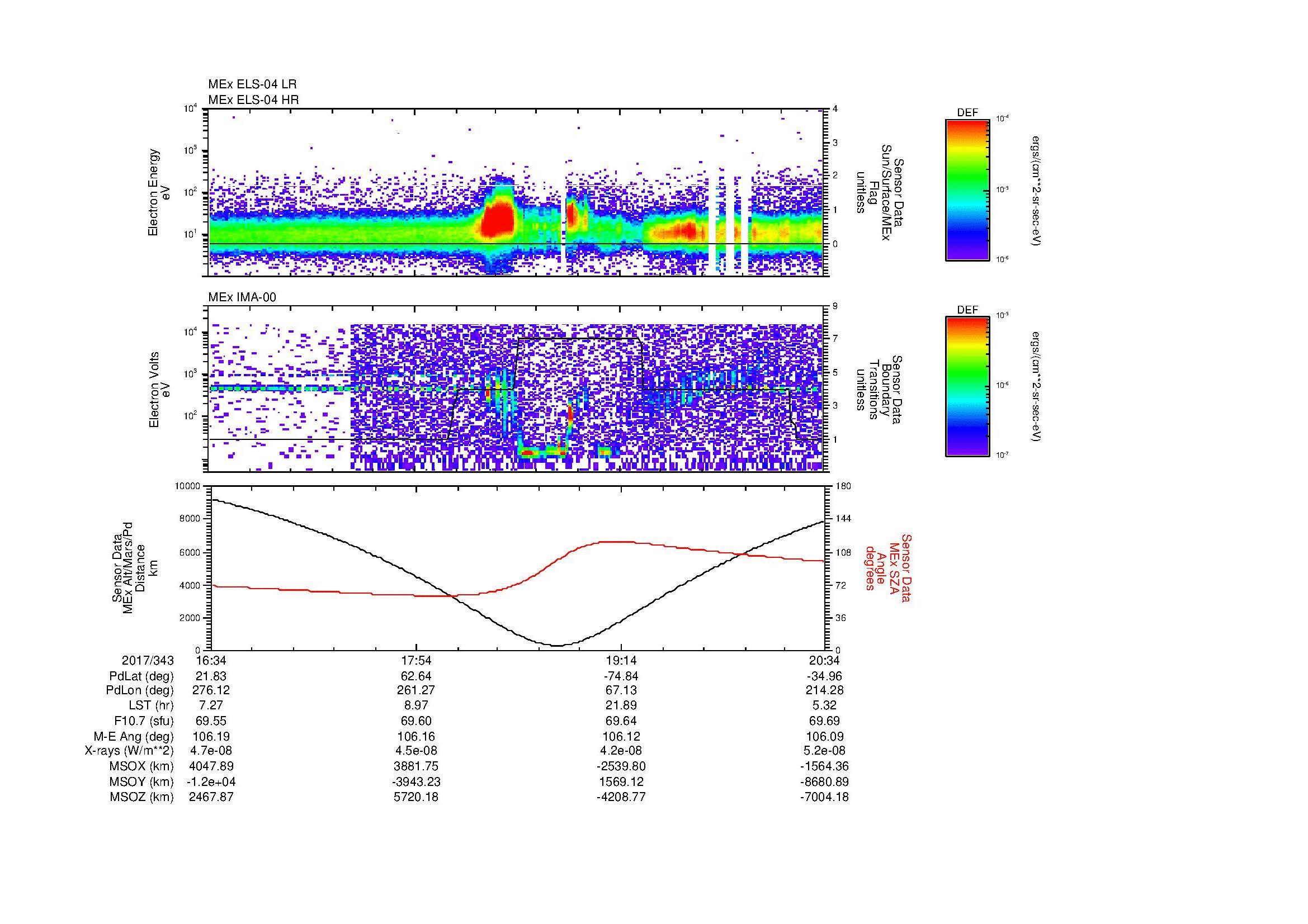Viewport: 1308px width, 924px height.
Task: Click the PdLat value 21.83
Action: click(x=211, y=676)
